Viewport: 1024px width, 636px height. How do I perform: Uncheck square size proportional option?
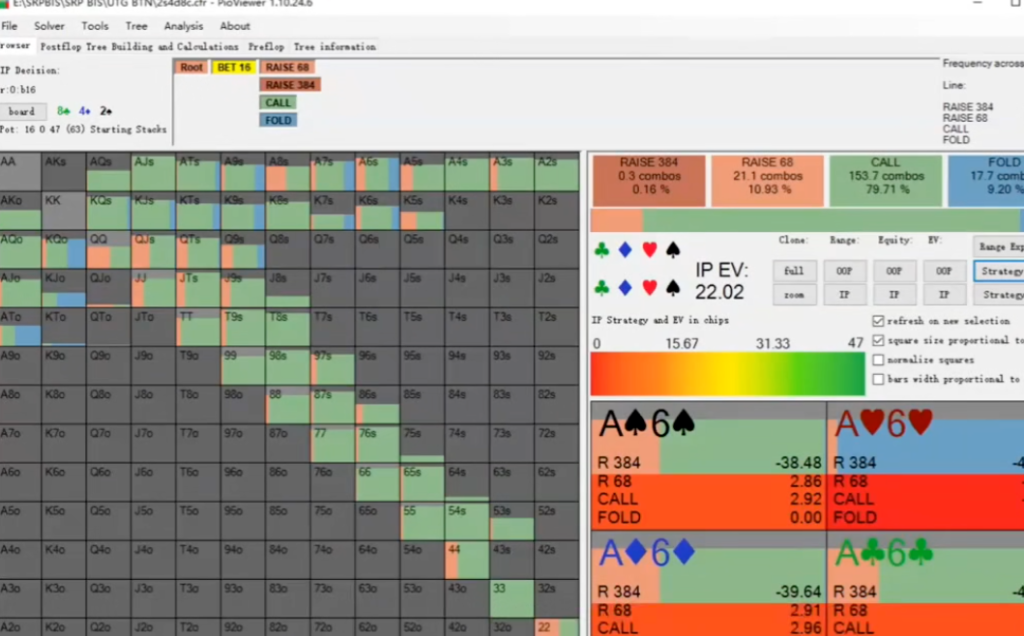(x=878, y=340)
